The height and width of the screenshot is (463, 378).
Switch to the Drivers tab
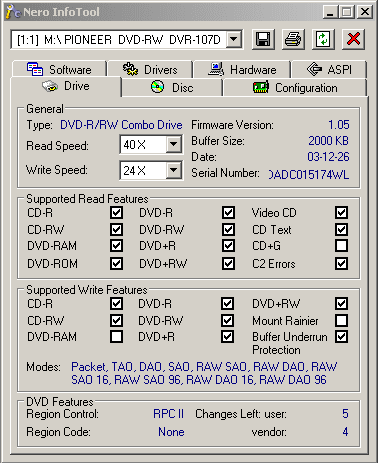coord(150,69)
